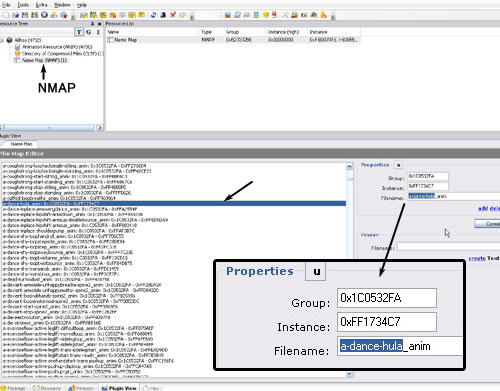
Task: Toggle the G view button in Resource Tree
Action: [89, 32]
